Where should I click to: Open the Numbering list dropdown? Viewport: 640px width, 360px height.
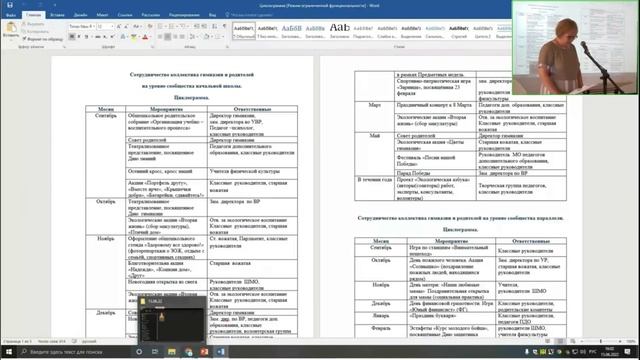pyautogui.click(x=177, y=27)
